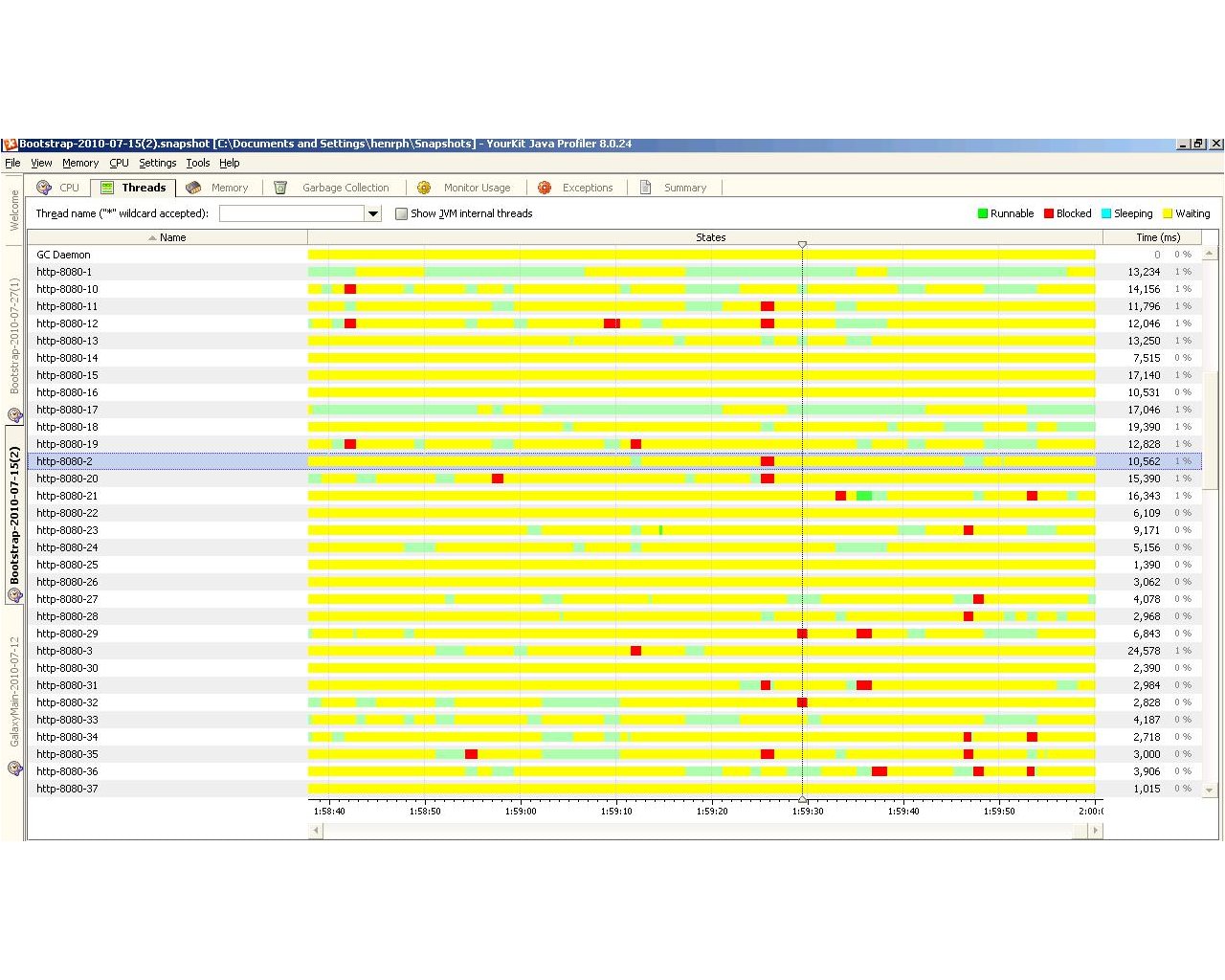Enable Show JVM internal threads checkbox

click(x=402, y=213)
